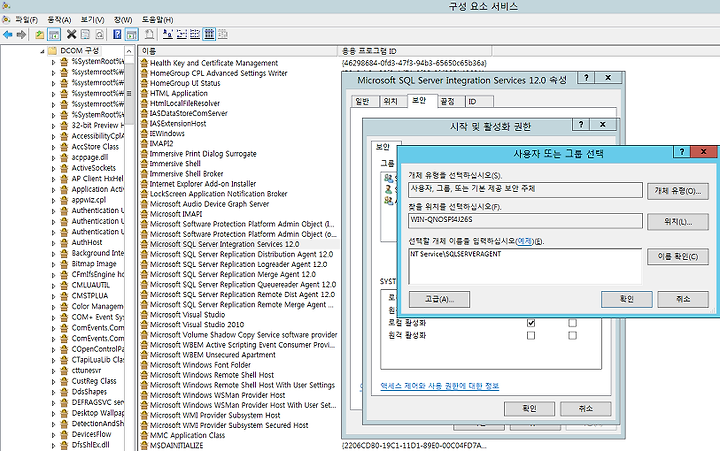Click 취소 in 사용자 또는 그룹 선택 dialog
Image resolution: width=720 pixels, height=451 pixels.
683,299
